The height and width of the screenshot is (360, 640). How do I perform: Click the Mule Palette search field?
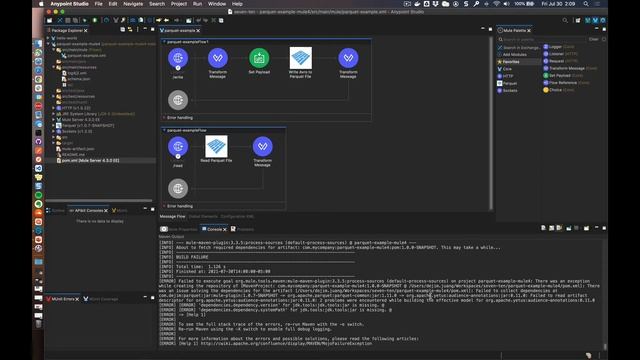(x=542, y=39)
